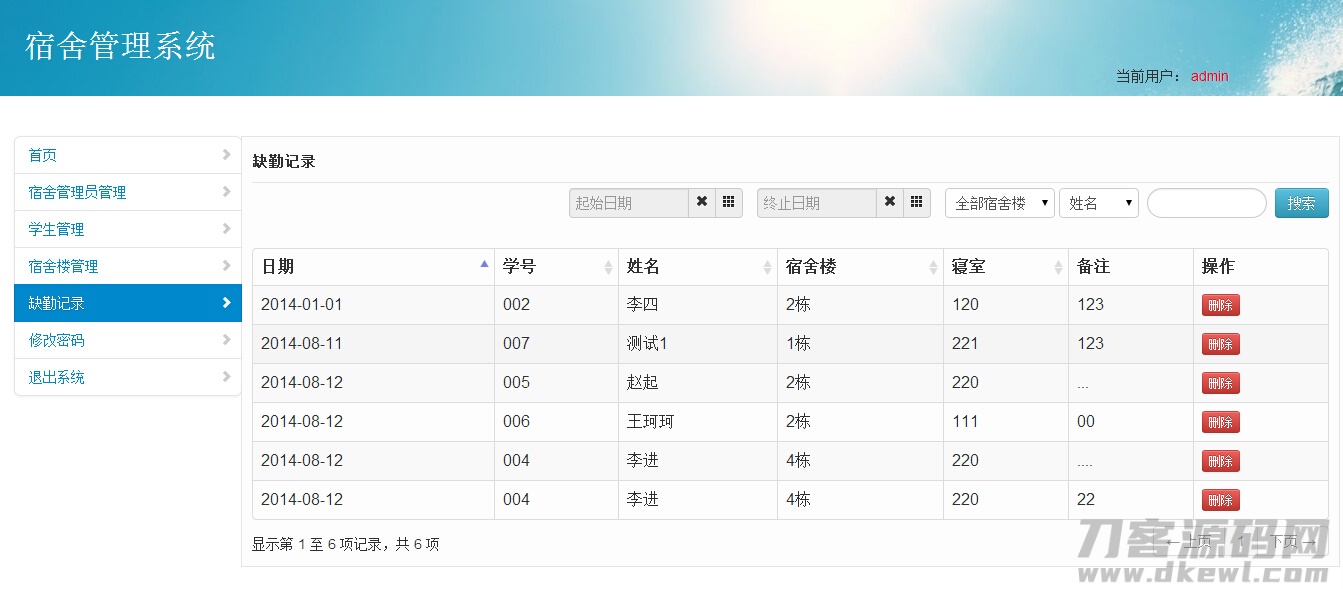Screen dimensions: 1343x589
Task: Open 学生管理 in the sidebar
Action: tap(128, 229)
